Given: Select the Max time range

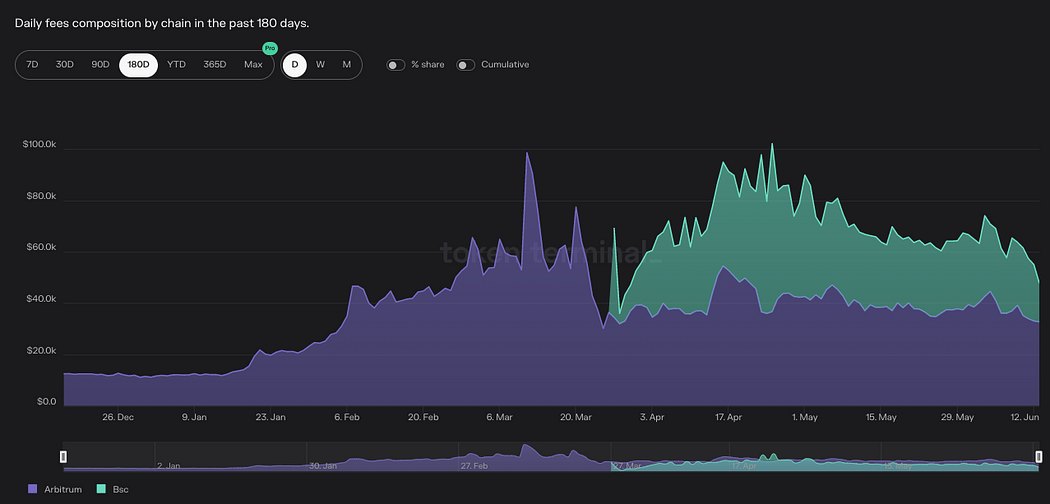Looking at the screenshot, I should pyautogui.click(x=253, y=65).
